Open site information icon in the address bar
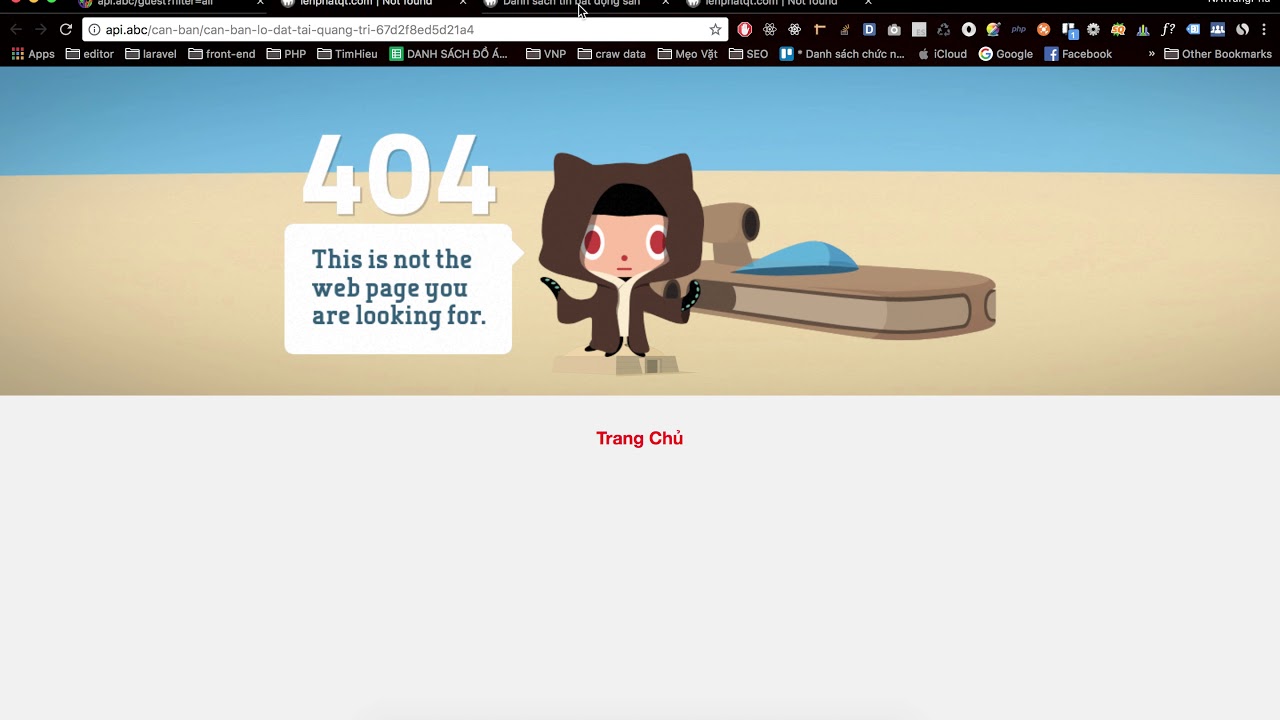The width and height of the screenshot is (1280, 720). click(94, 30)
